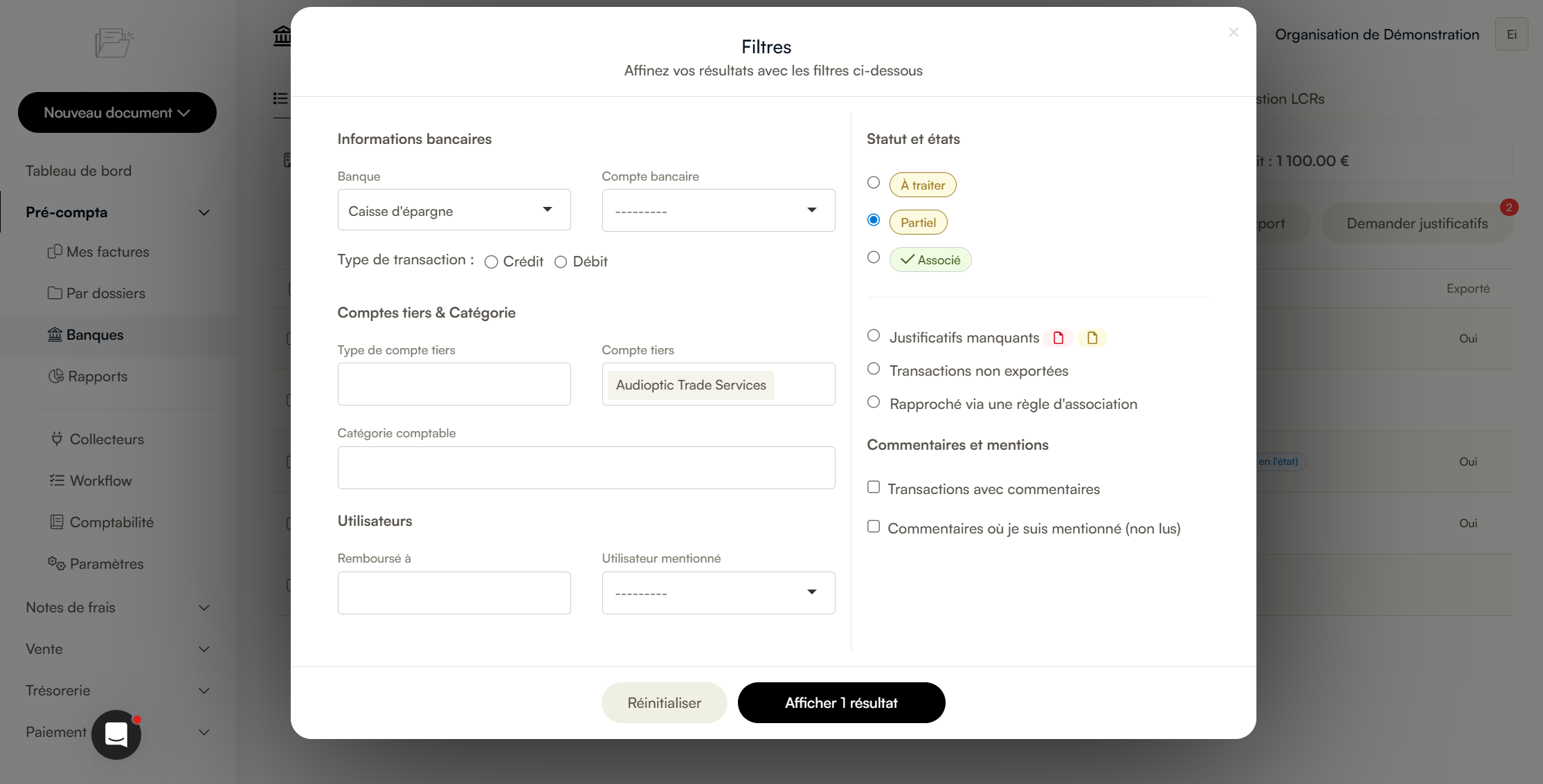This screenshot has height=784, width=1543.
Task: Expand the Notes de frais chevron
Action: pyautogui.click(x=204, y=608)
